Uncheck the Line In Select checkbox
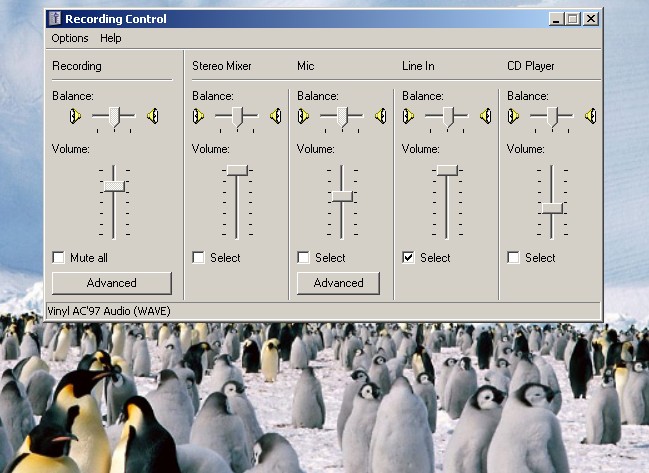The image size is (649, 473). click(409, 258)
